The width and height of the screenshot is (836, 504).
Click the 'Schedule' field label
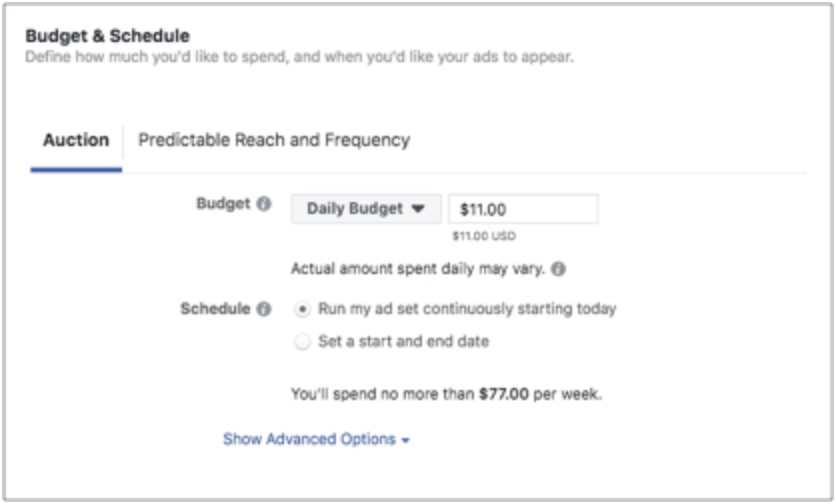[214, 309]
